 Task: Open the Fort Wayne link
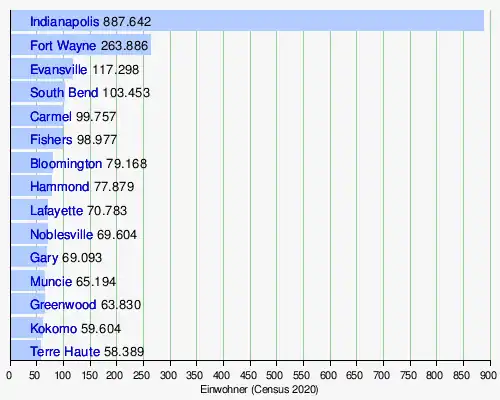[x=63, y=46]
